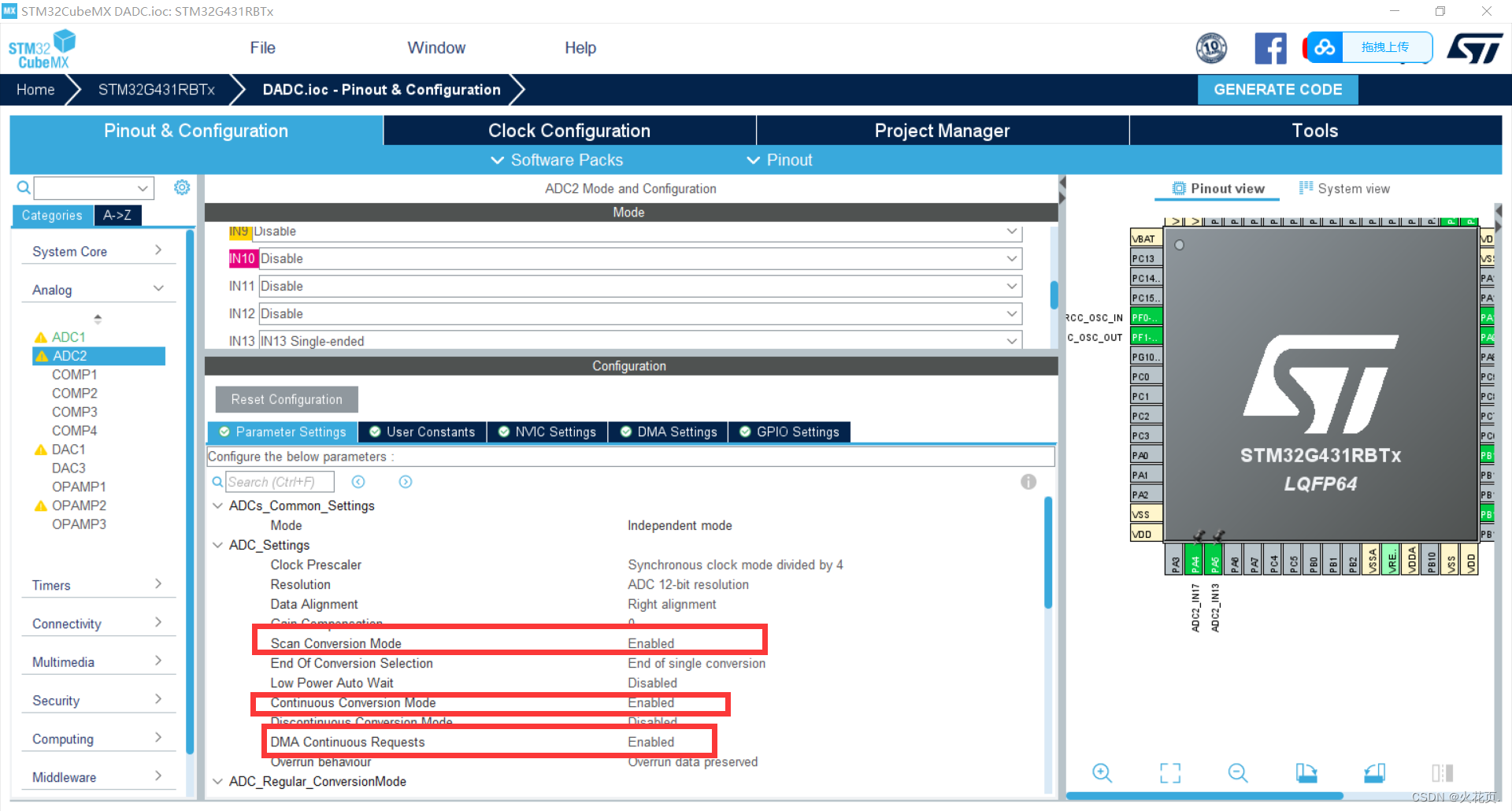Rotate chip view counter-clockwise icon

(1375, 773)
